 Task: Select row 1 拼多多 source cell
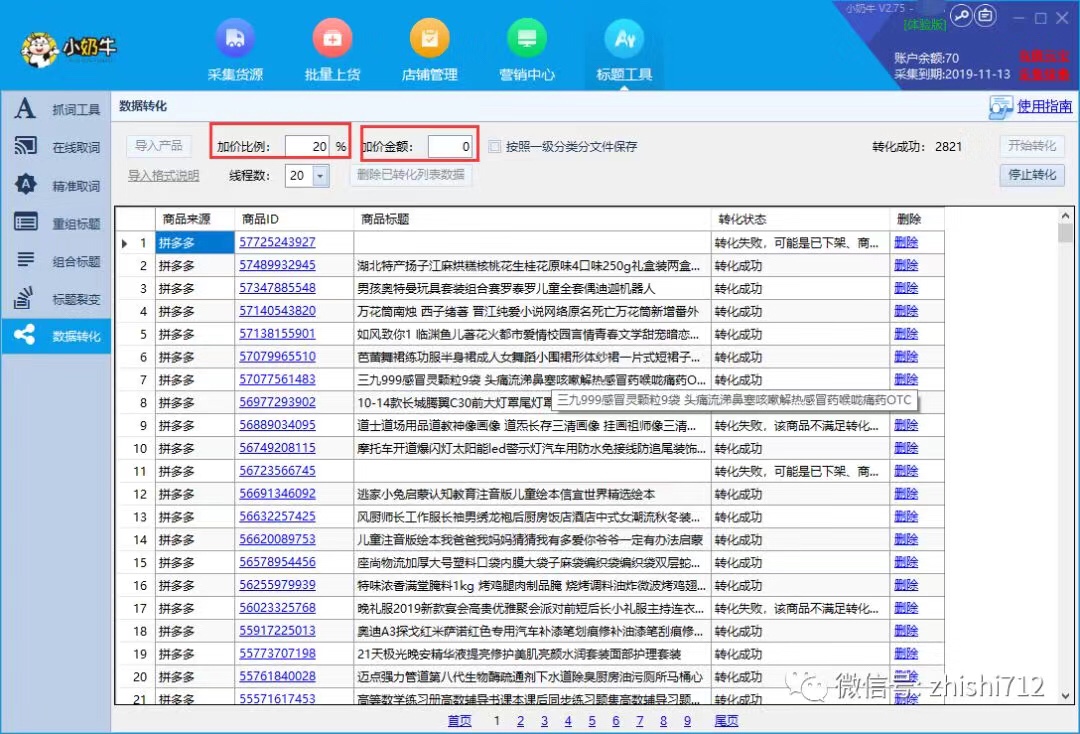point(195,242)
